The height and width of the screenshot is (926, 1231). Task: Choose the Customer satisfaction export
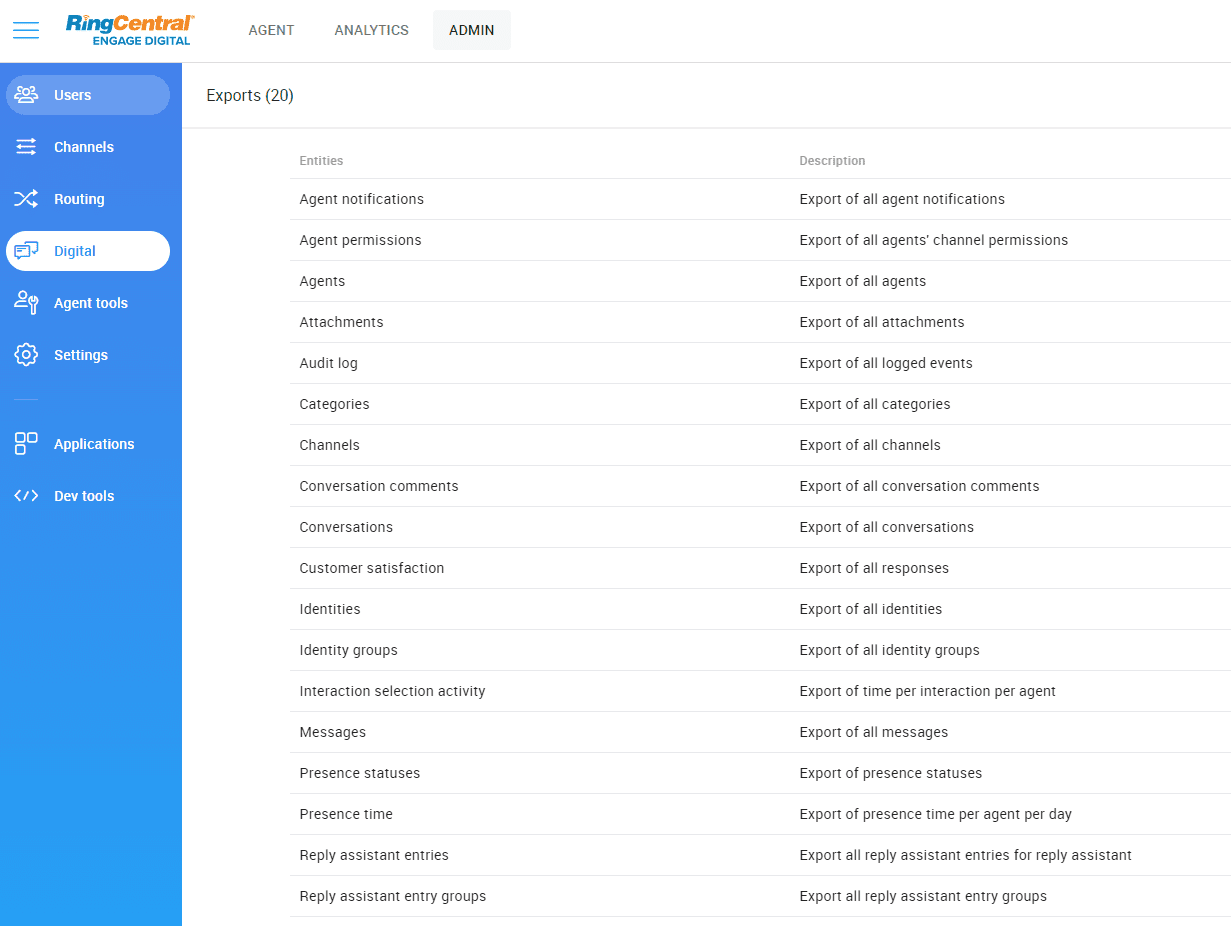point(371,568)
